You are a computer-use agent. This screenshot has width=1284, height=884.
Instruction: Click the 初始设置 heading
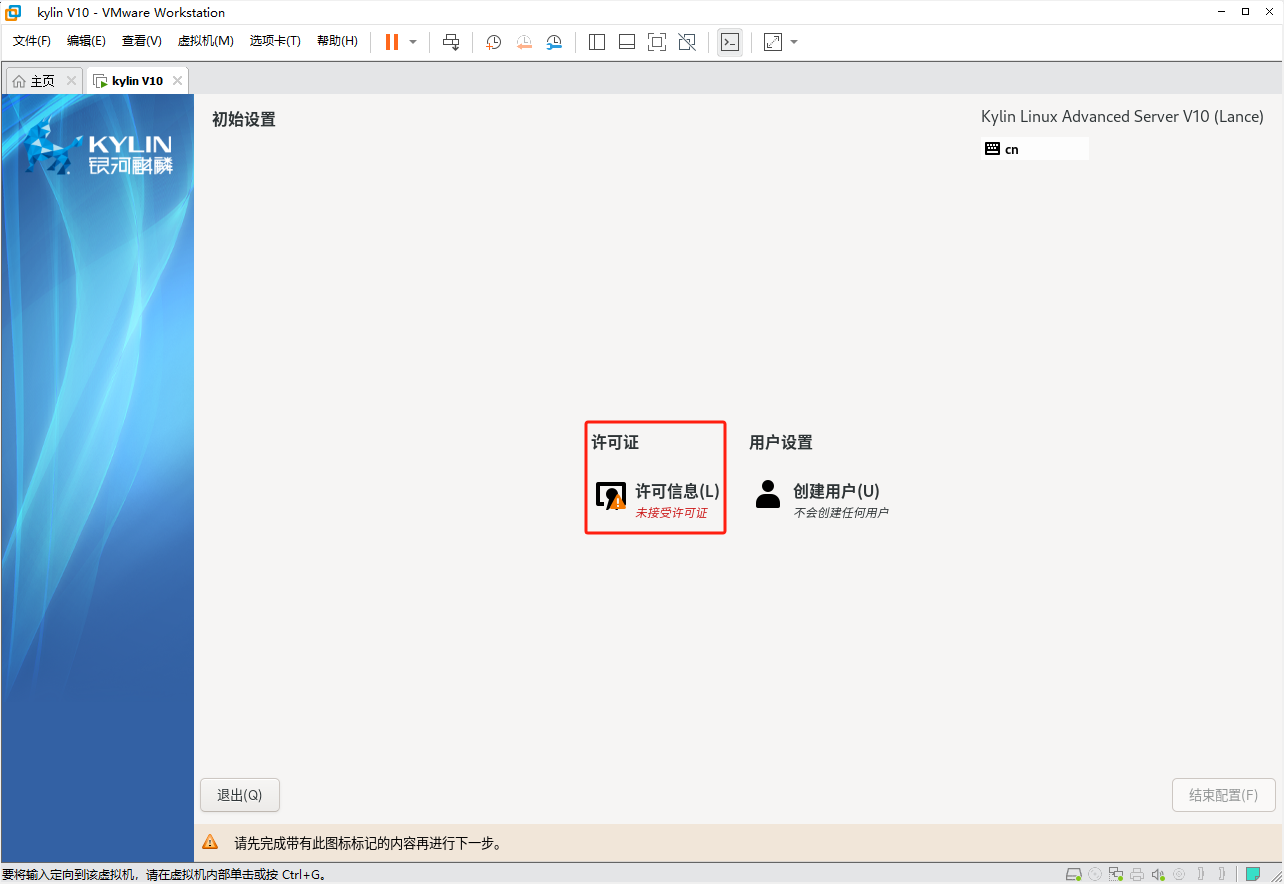pyautogui.click(x=243, y=119)
